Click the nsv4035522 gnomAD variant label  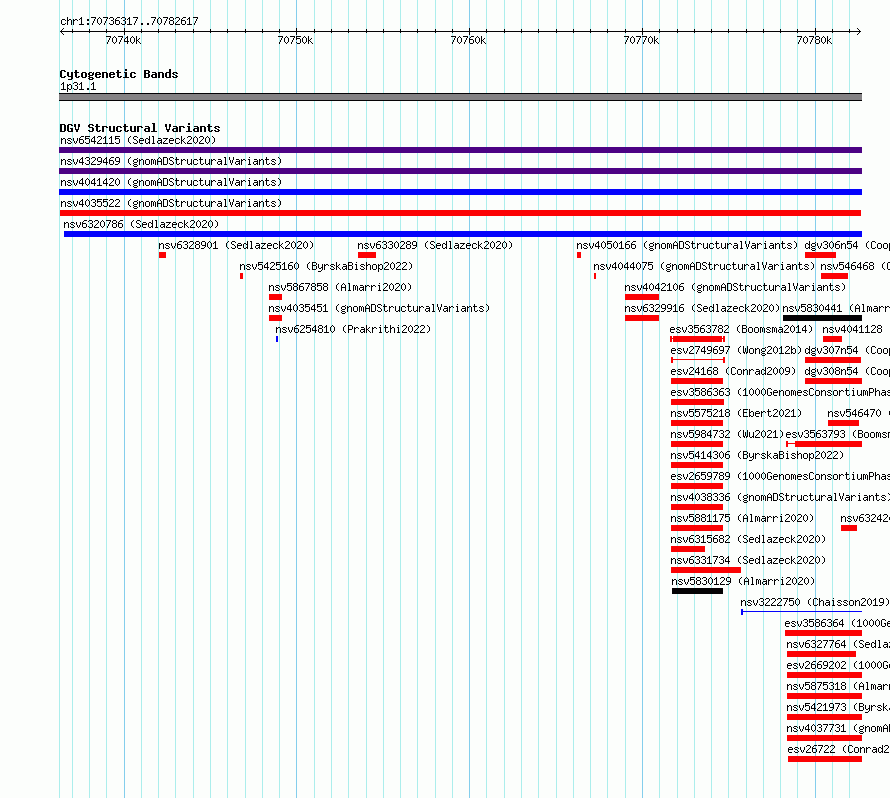[x=171, y=203]
